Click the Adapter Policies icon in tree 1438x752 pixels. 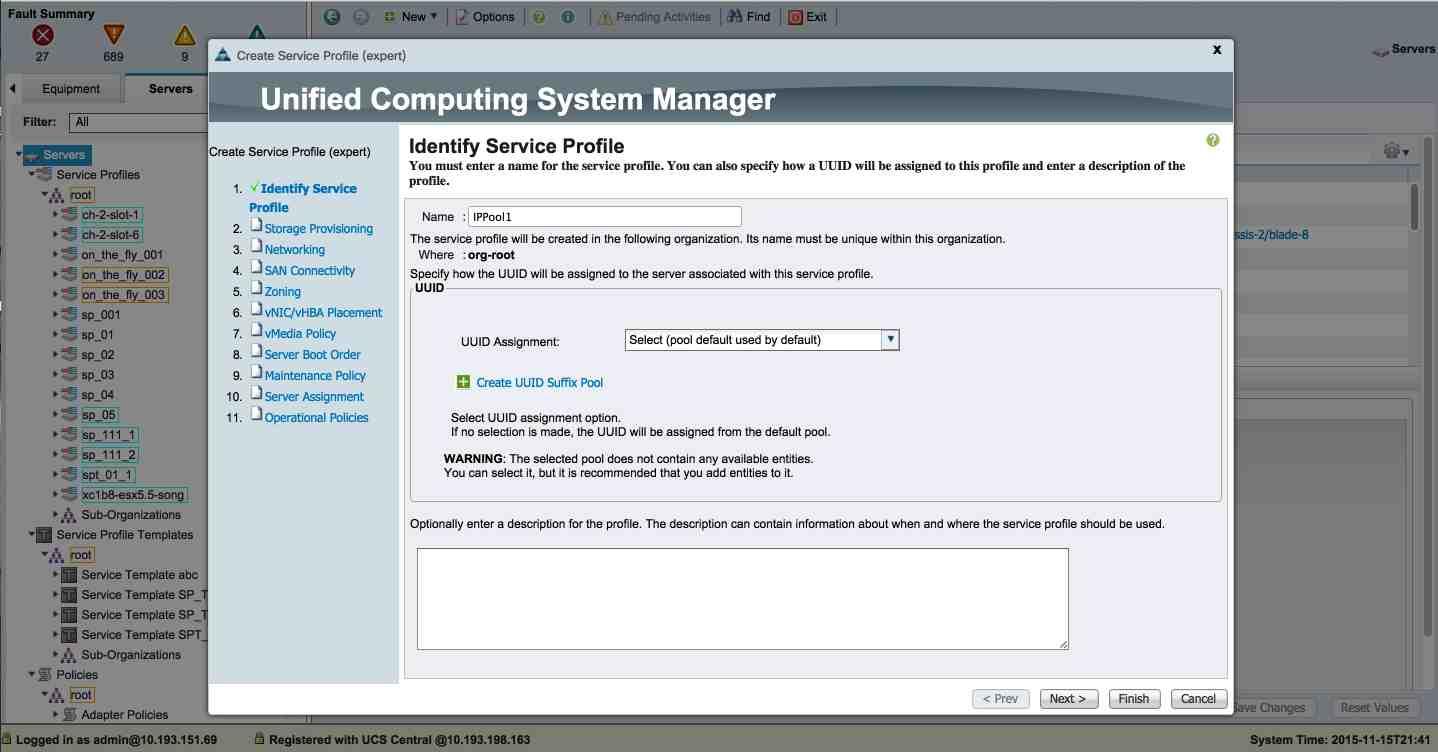point(69,715)
